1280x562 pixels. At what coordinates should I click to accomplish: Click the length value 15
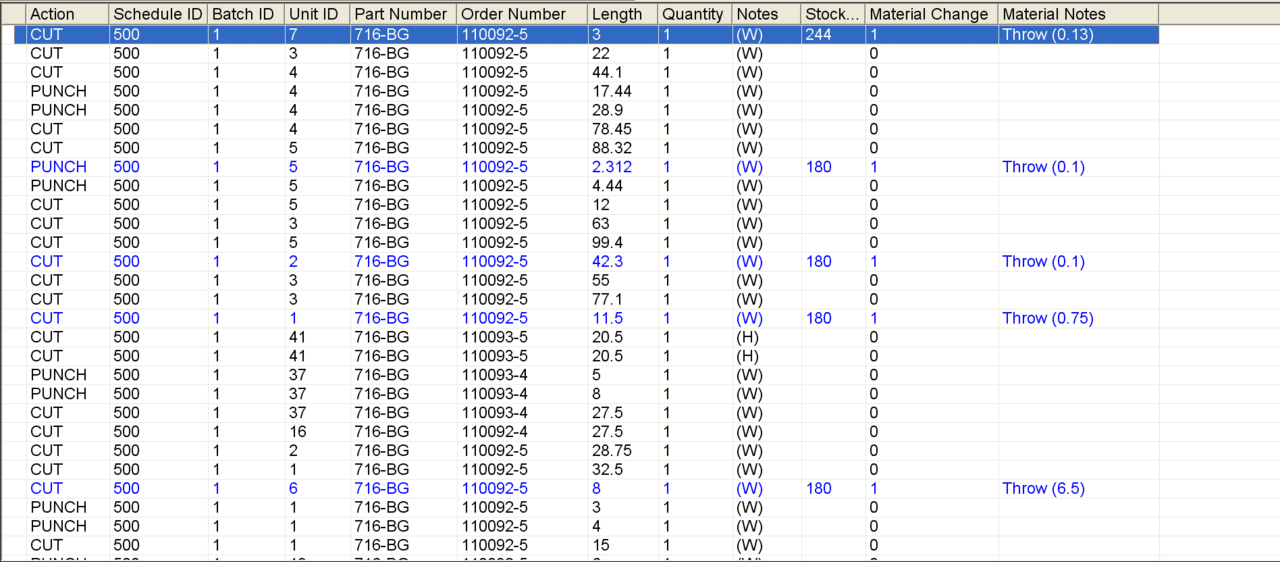600,545
